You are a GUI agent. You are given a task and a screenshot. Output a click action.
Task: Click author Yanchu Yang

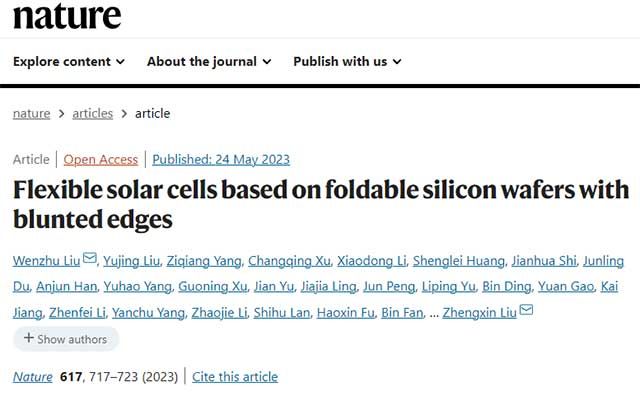[149, 313]
